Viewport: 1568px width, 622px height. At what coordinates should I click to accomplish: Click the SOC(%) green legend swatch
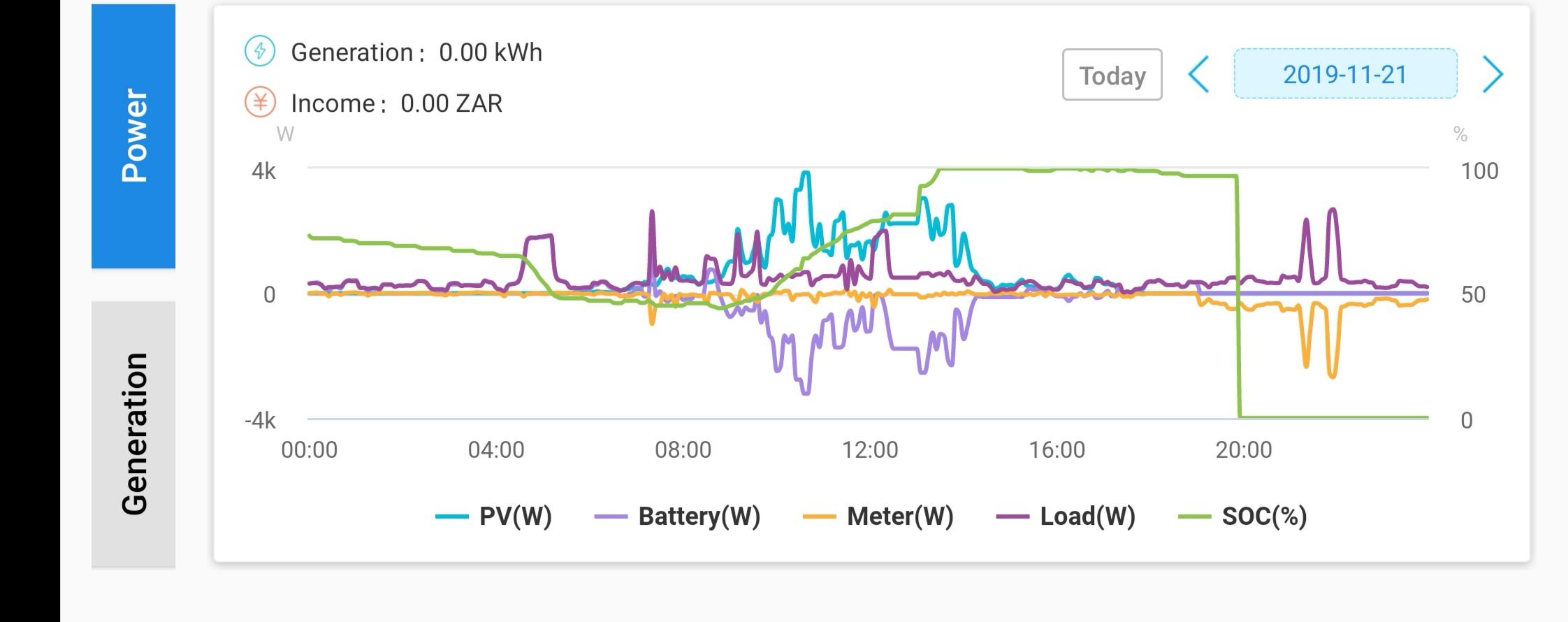(x=1194, y=517)
